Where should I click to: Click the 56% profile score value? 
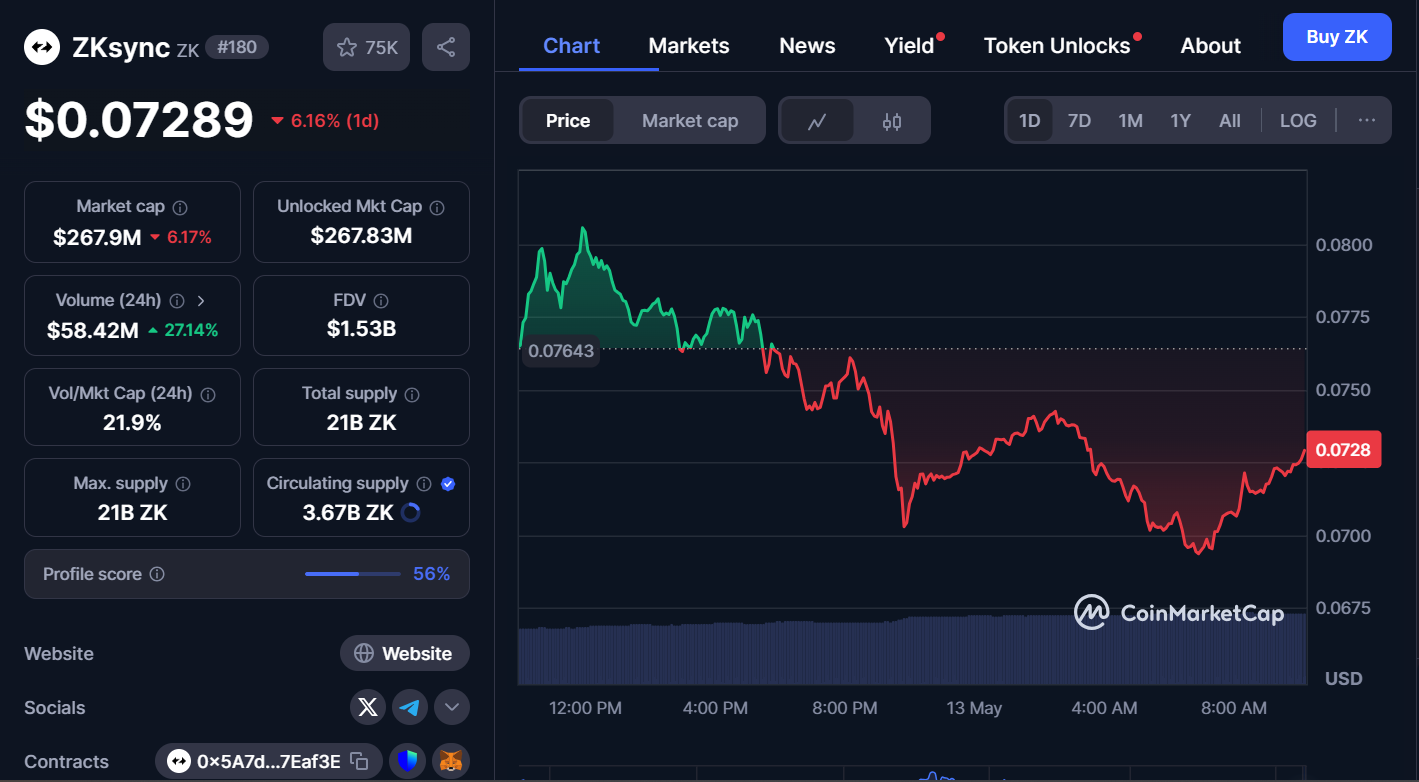click(431, 574)
